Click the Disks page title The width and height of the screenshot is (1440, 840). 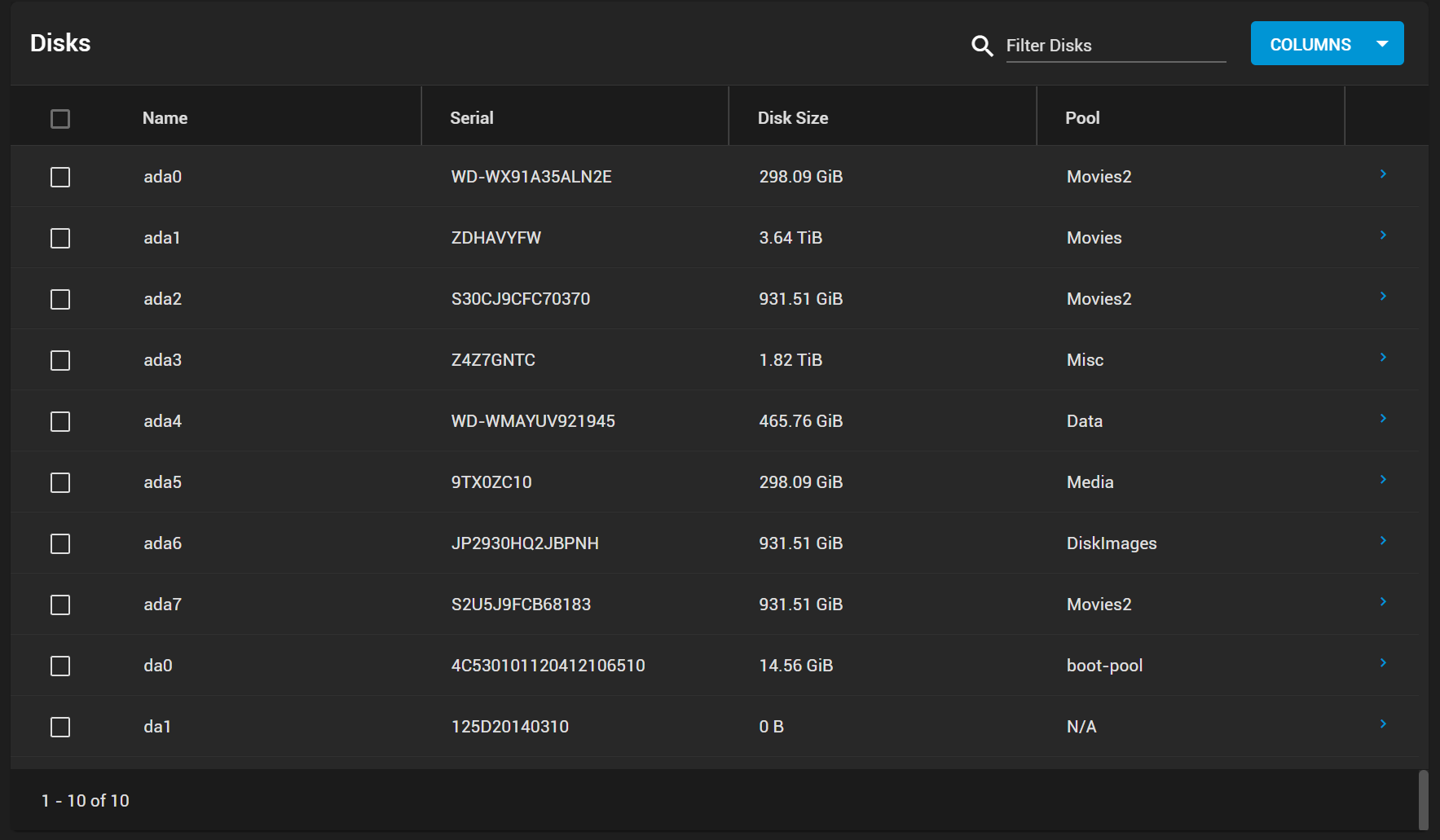coord(60,43)
